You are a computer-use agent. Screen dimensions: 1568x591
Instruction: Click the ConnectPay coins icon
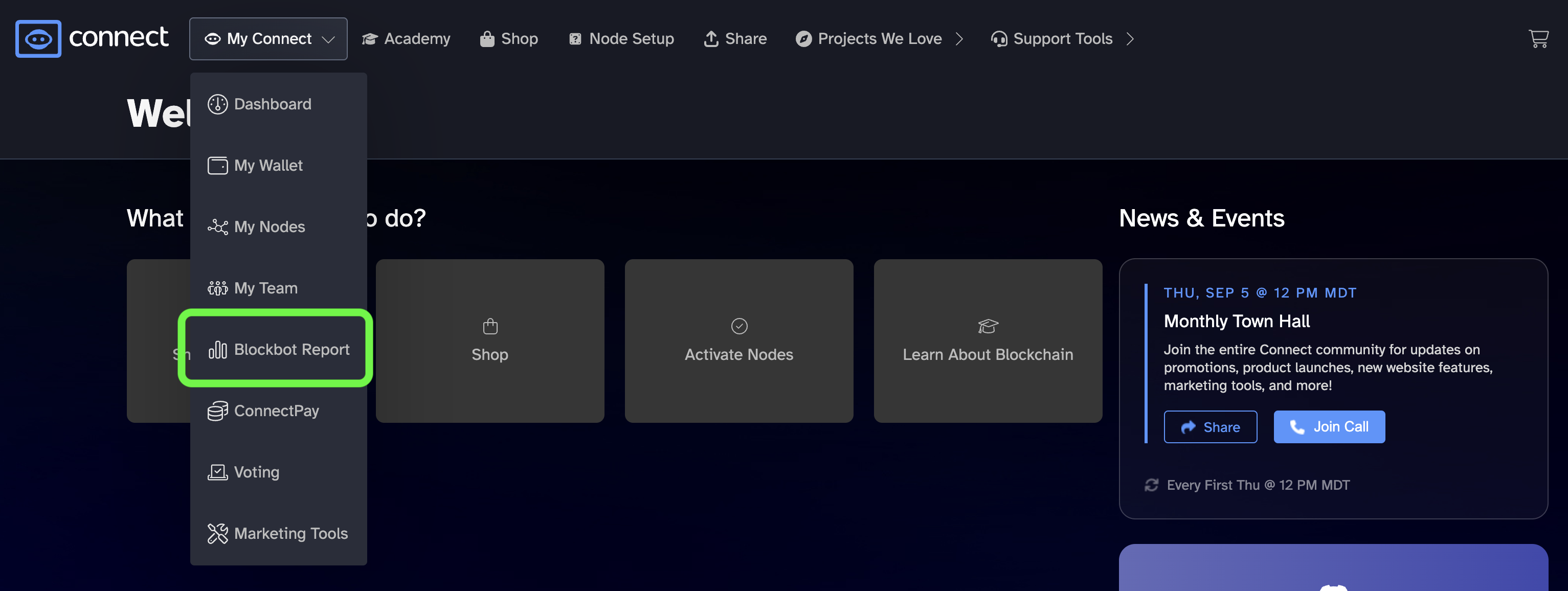[x=217, y=411]
